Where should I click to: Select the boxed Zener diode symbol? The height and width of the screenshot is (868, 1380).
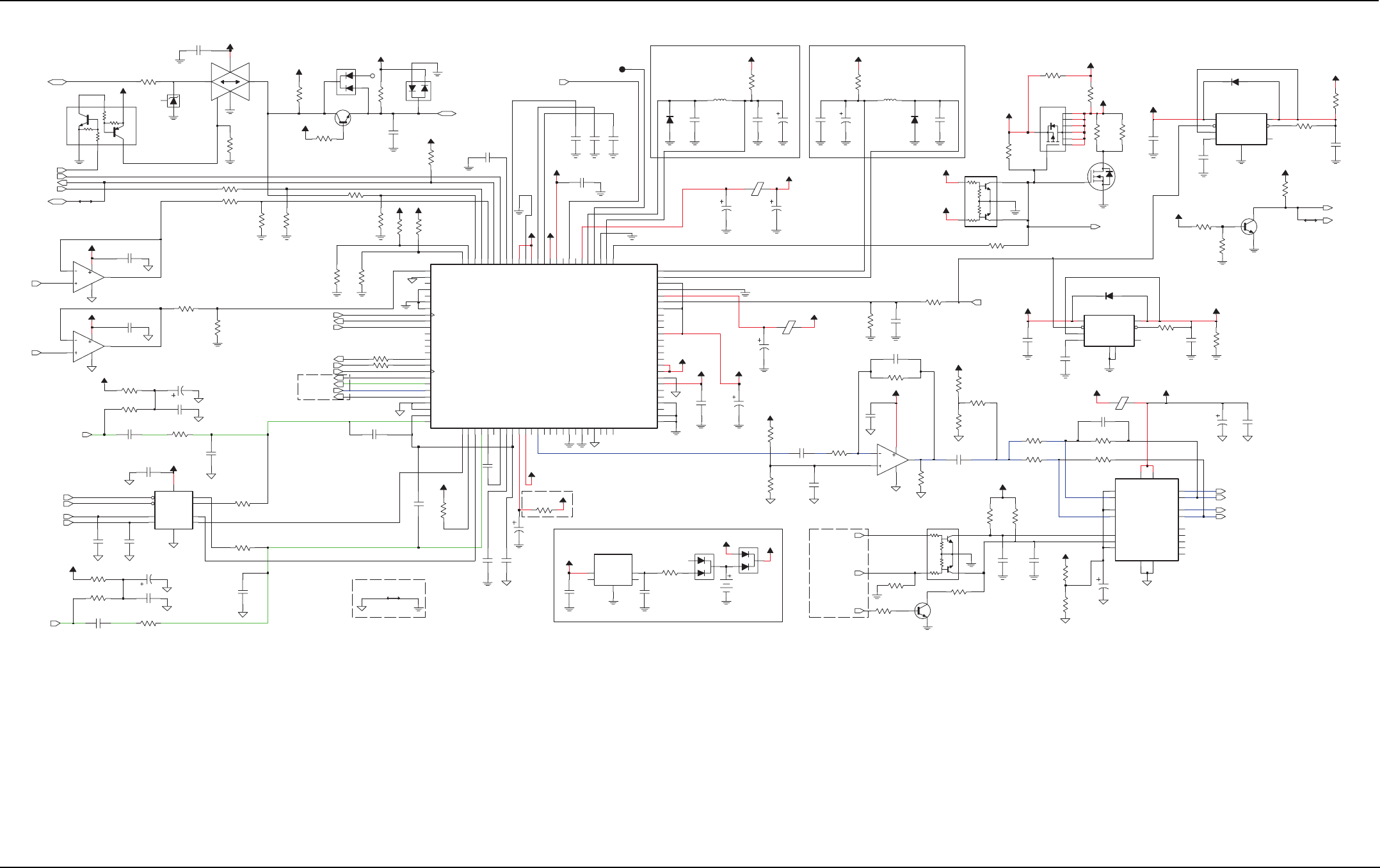173,100
